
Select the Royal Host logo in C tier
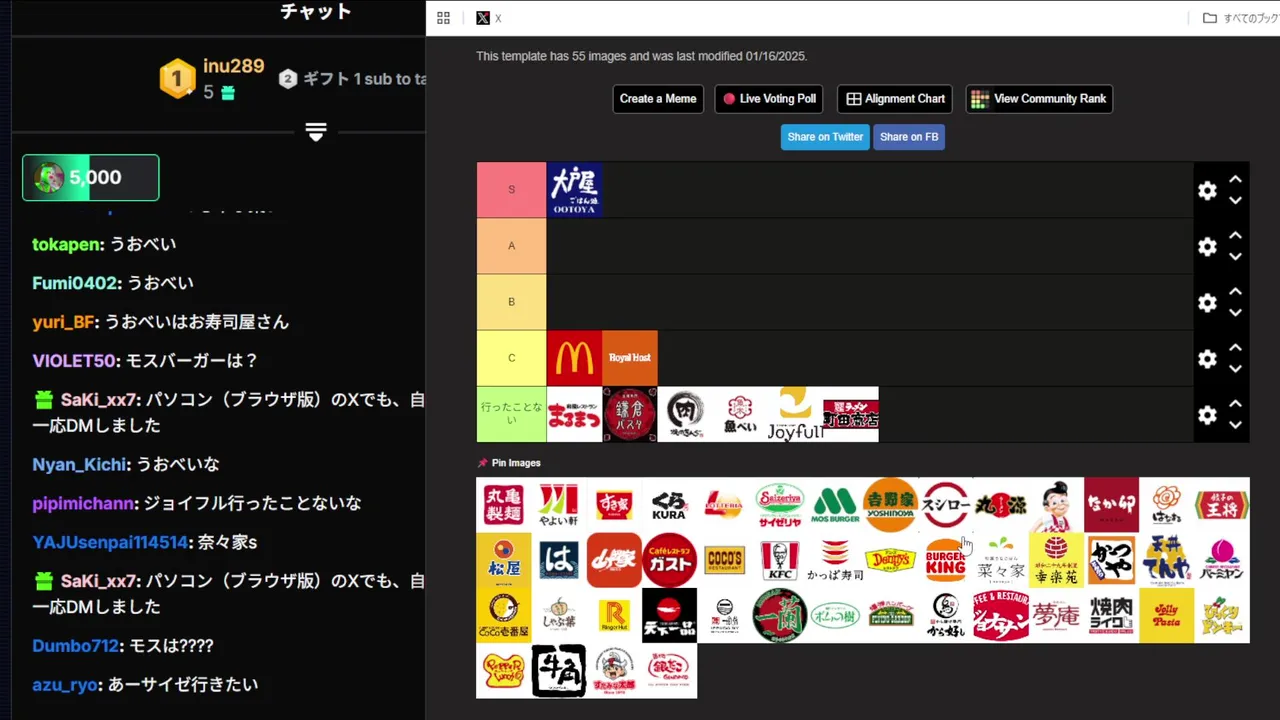630,358
